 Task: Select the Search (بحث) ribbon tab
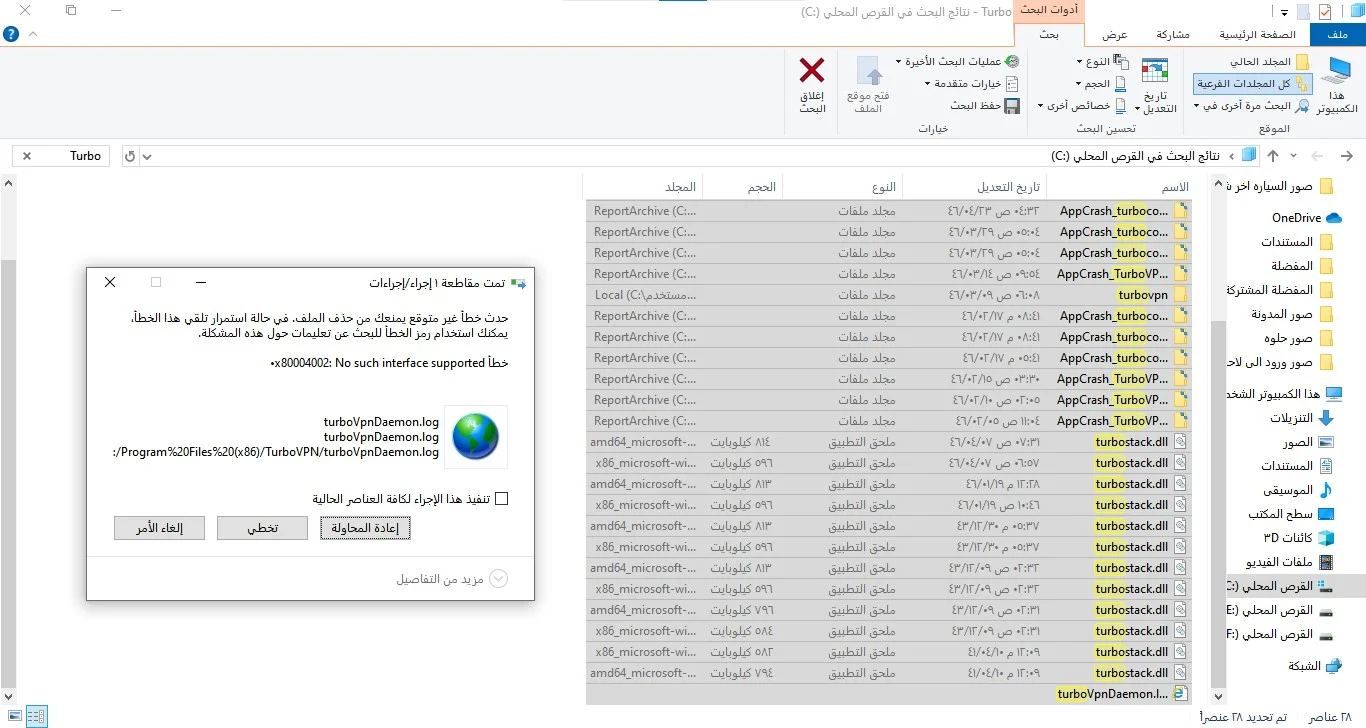point(1048,35)
